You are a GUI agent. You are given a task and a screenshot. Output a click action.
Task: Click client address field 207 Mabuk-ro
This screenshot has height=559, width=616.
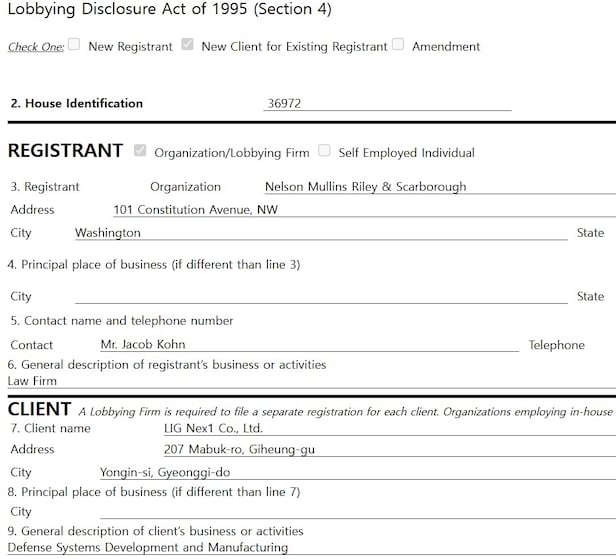tap(388, 450)
